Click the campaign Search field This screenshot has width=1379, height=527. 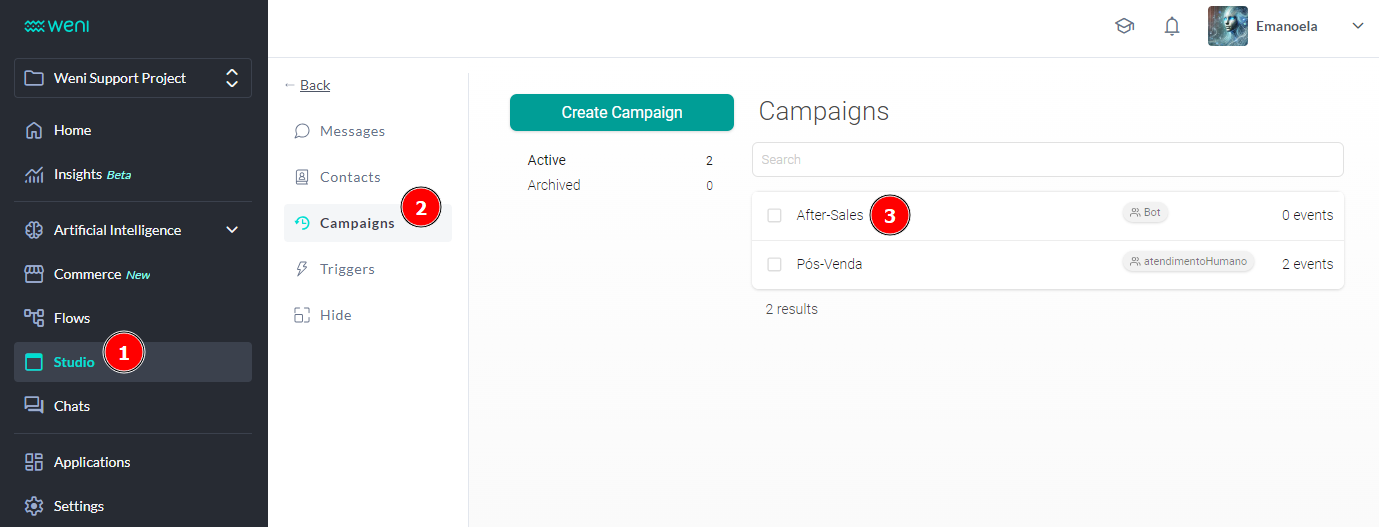pos(1047,159)
